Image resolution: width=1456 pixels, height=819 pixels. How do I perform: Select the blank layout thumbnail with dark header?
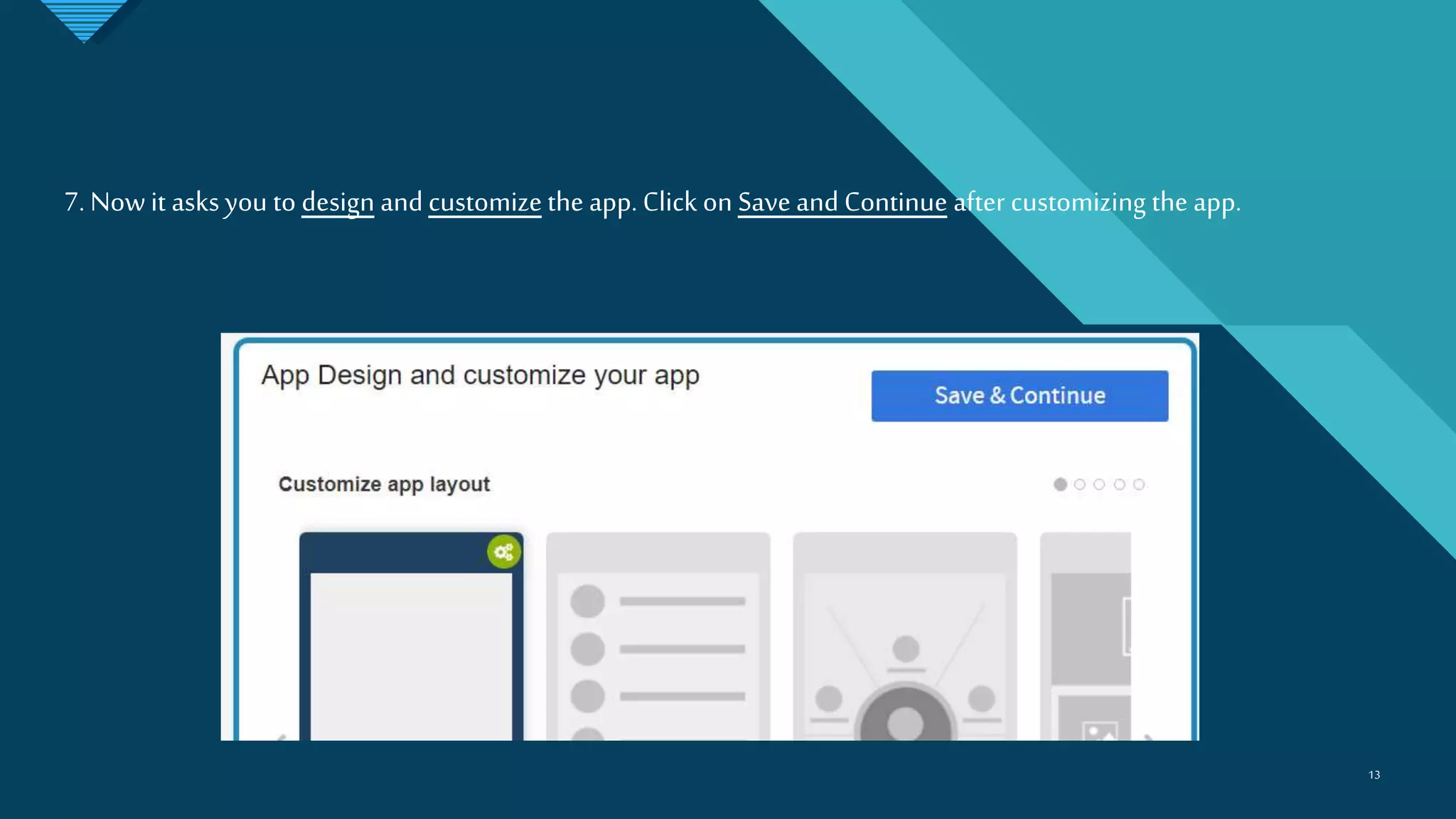pyautogui.click(x=411, y=636)
